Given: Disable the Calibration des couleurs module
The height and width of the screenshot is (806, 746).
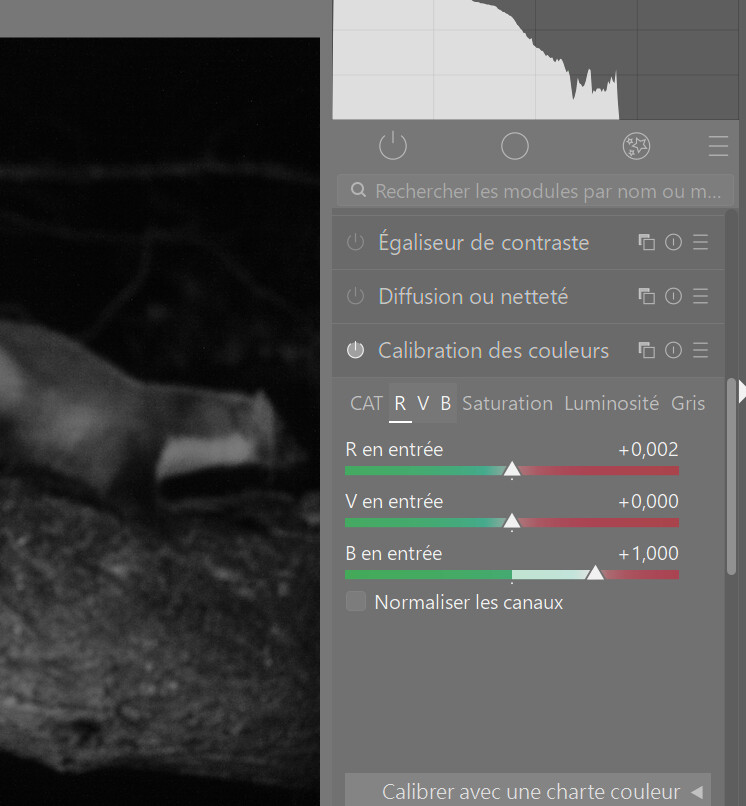Looking at the screenshot, I should point(355,350).
